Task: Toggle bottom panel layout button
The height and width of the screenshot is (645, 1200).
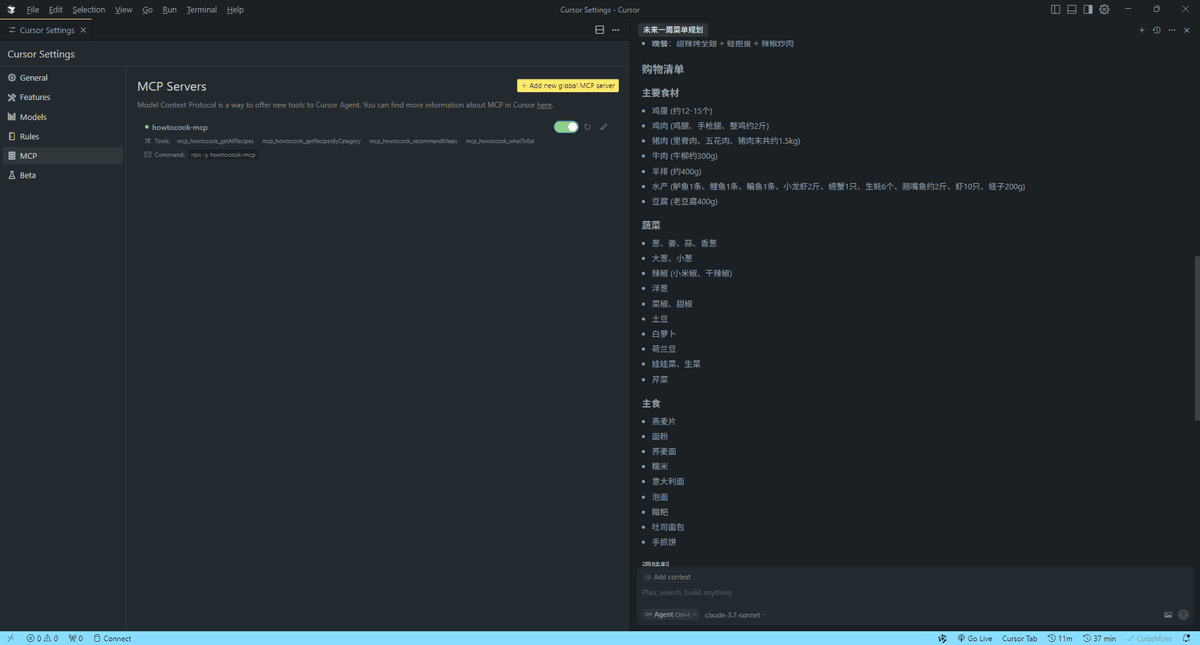Action: click(x=1072, y=9)
